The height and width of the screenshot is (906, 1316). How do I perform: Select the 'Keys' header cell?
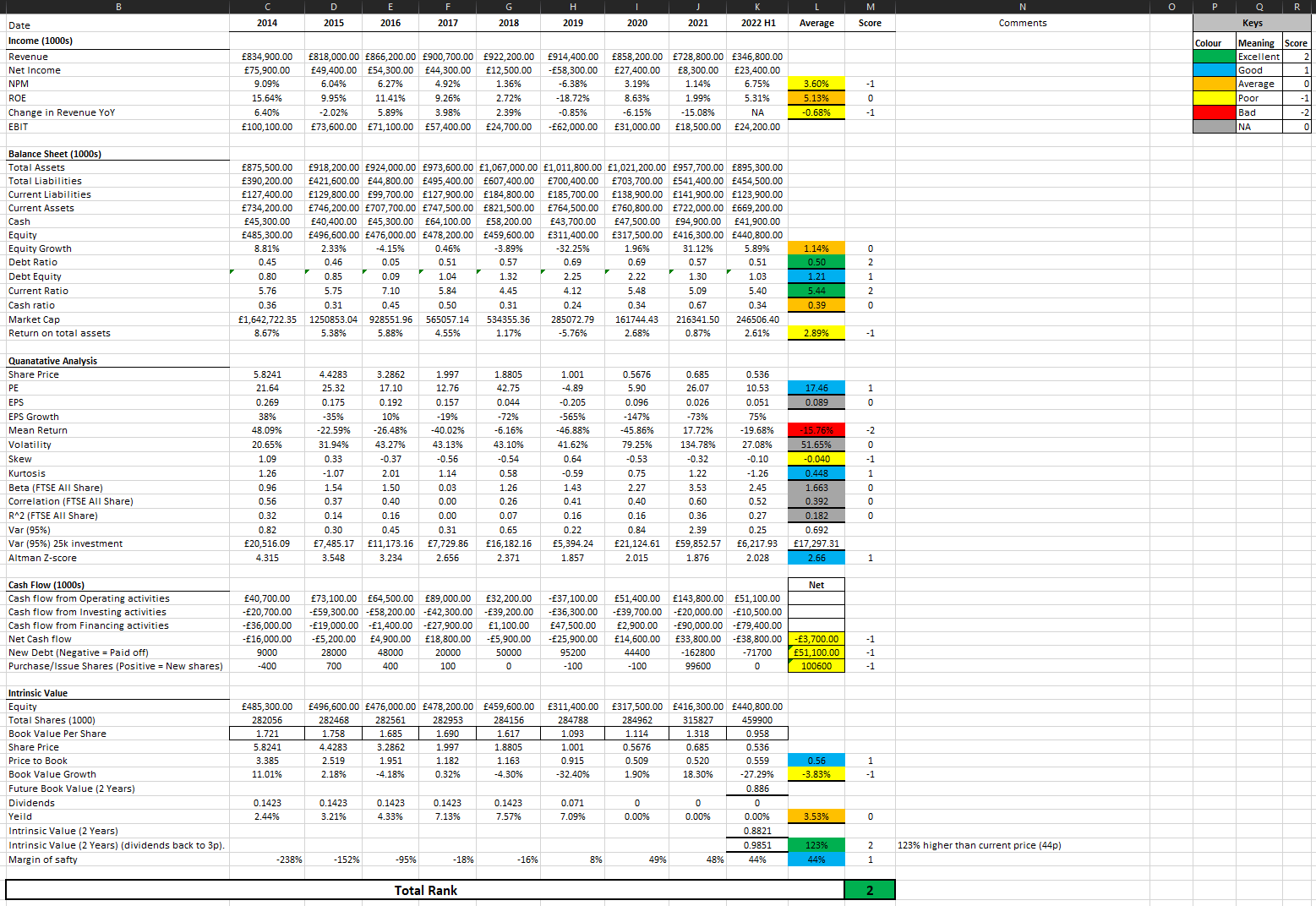tap(1253, 23)
